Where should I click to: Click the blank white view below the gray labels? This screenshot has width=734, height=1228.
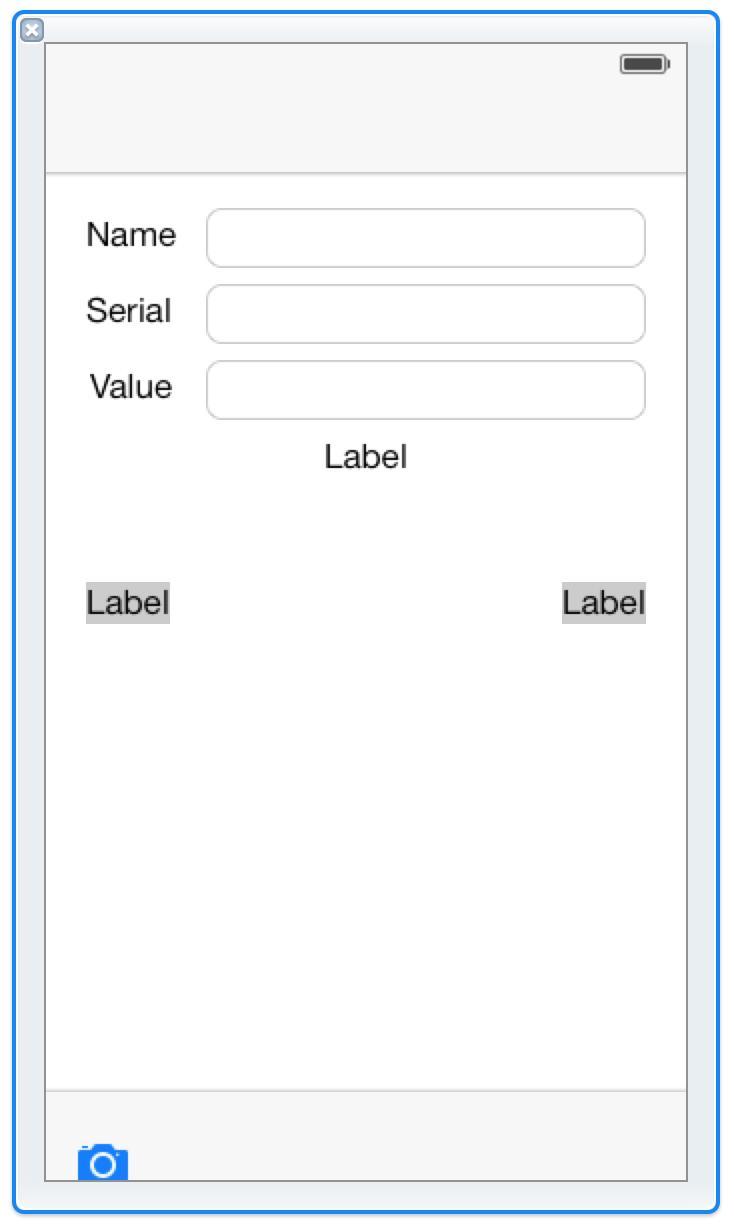pos(366,850)
